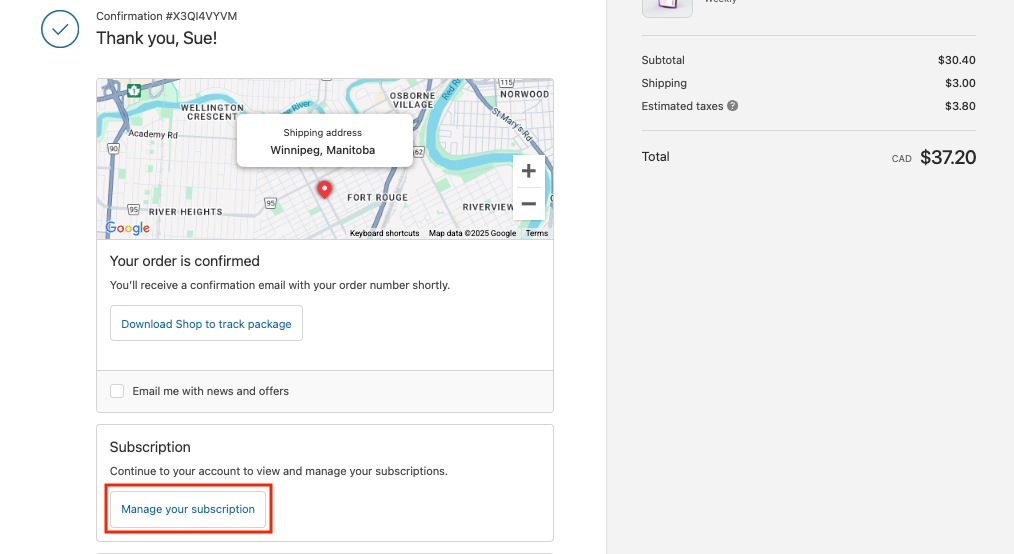1014x554 pixels.
Task: Click the NORWOOD map label
Action: [524, 94]
